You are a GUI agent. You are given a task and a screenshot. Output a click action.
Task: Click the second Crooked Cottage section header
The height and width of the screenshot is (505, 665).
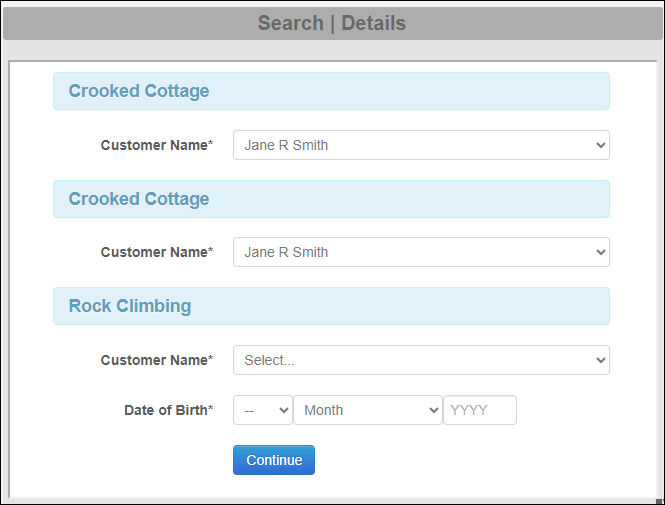point(331,199)
